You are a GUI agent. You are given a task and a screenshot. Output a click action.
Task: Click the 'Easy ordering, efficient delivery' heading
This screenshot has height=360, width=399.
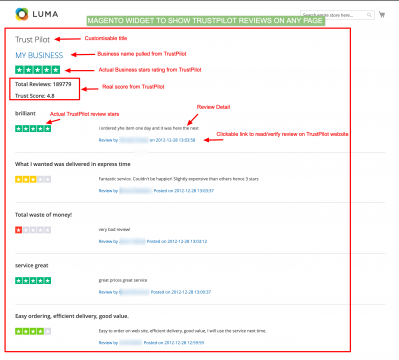[72, 316]
